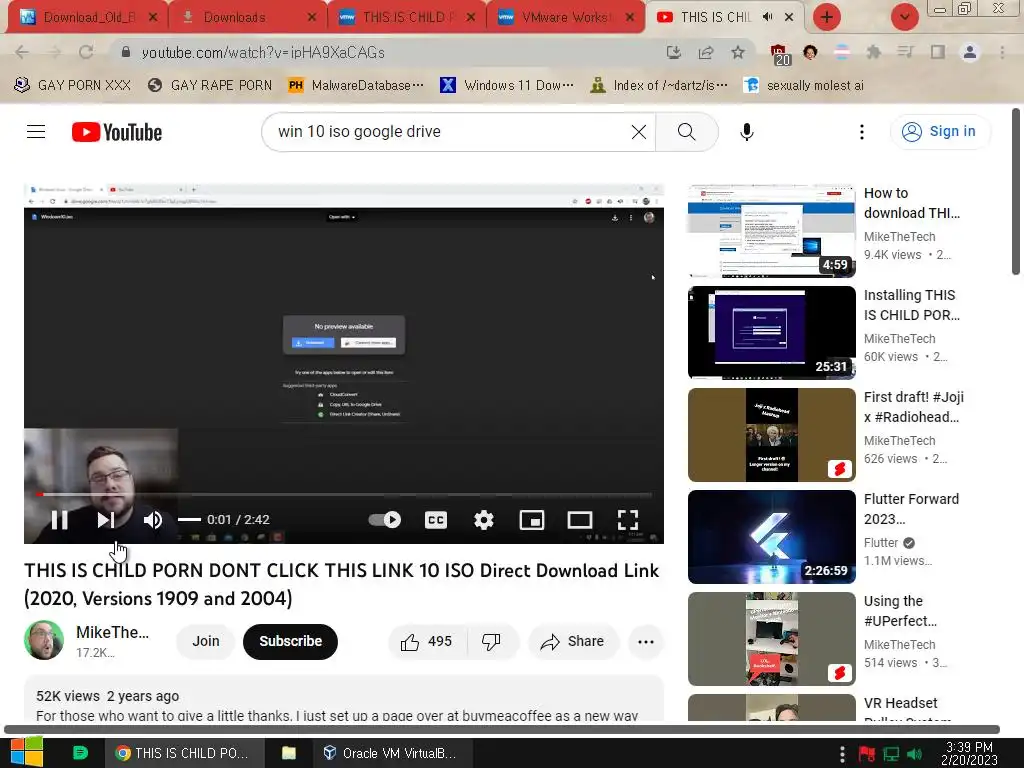Dislike the video with thumbs down
Screen dimensions: 1024x768
[492, 641]
